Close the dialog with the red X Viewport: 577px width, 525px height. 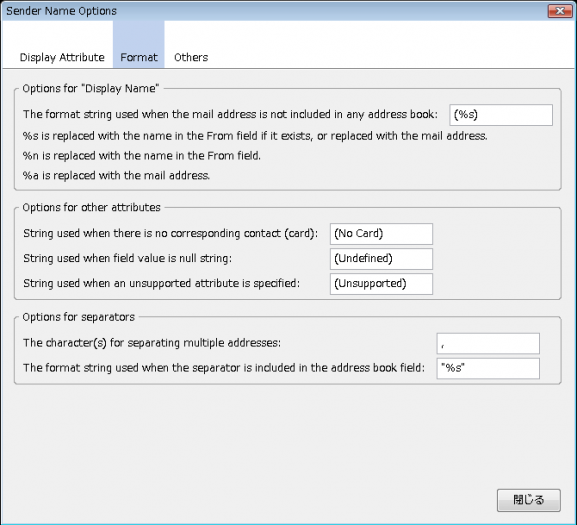coord(560,11)
